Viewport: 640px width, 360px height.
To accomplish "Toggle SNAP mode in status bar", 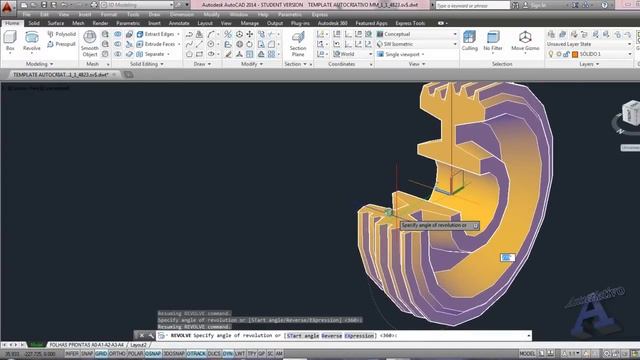I will click(x=87, y=353).
